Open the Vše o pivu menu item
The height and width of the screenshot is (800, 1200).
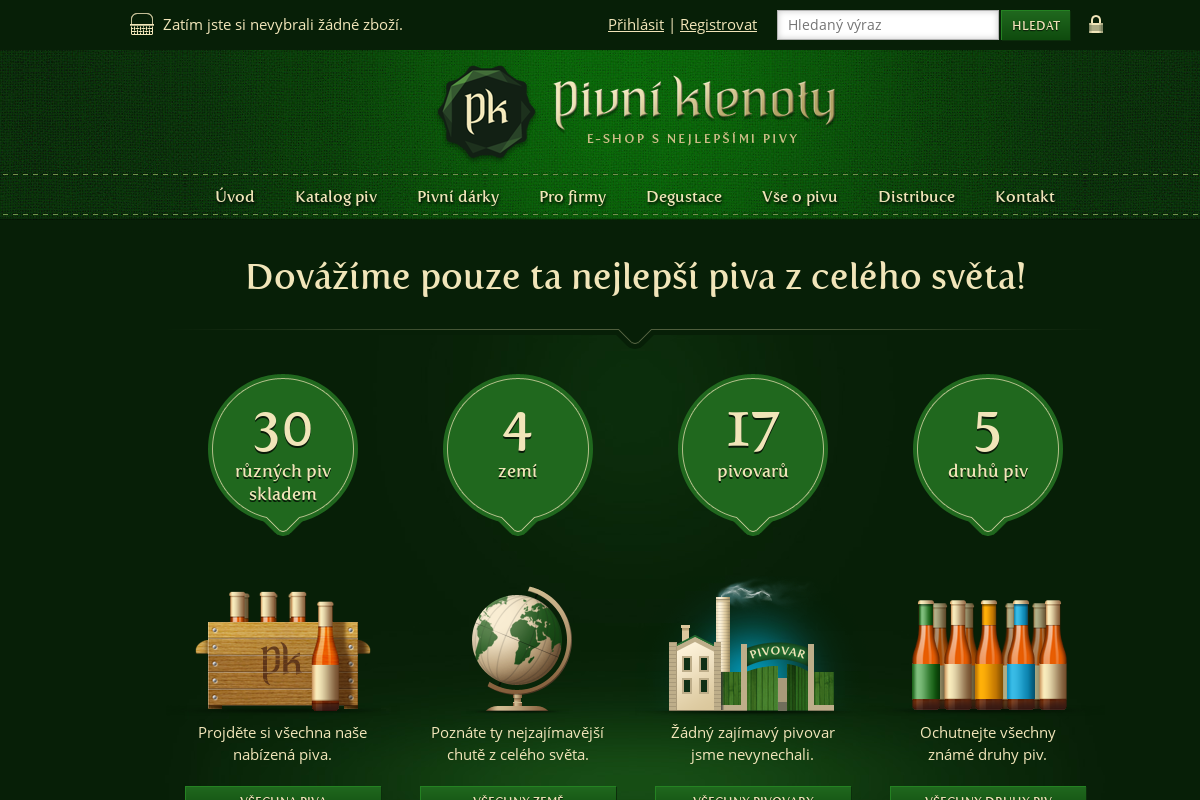pyautogui.click(x=799, y=197)
